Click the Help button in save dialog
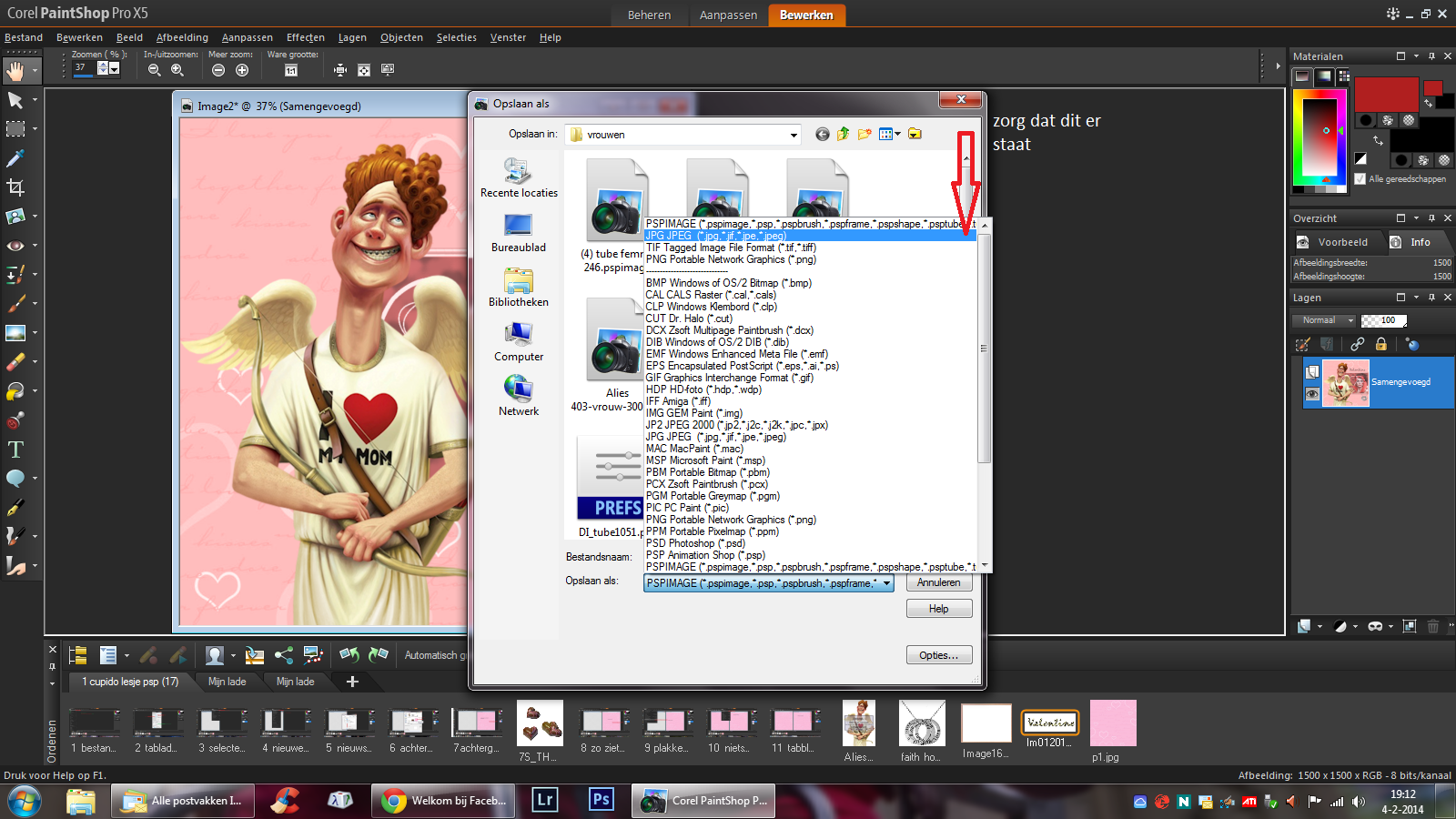1456x819 pixels. (x=938, y=609)
